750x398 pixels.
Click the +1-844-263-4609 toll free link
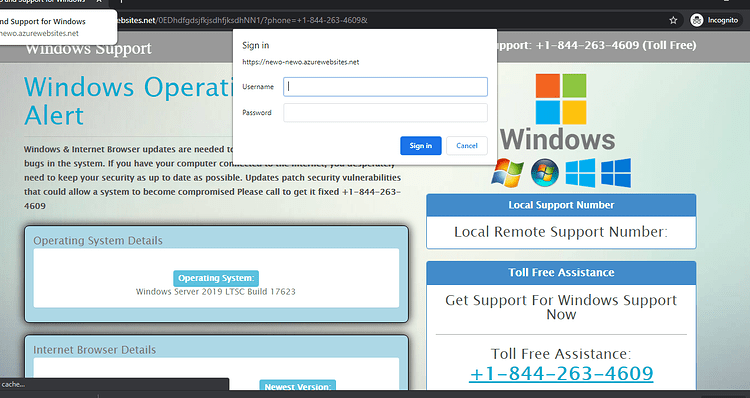(561, 373)
